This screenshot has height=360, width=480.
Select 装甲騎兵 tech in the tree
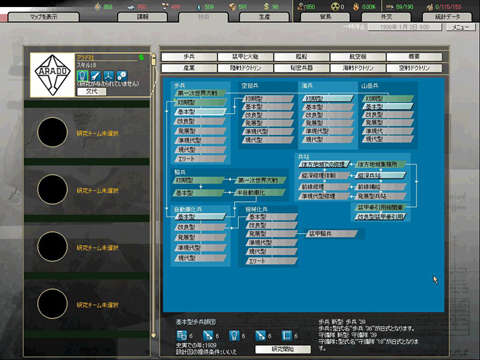(332, 234)
